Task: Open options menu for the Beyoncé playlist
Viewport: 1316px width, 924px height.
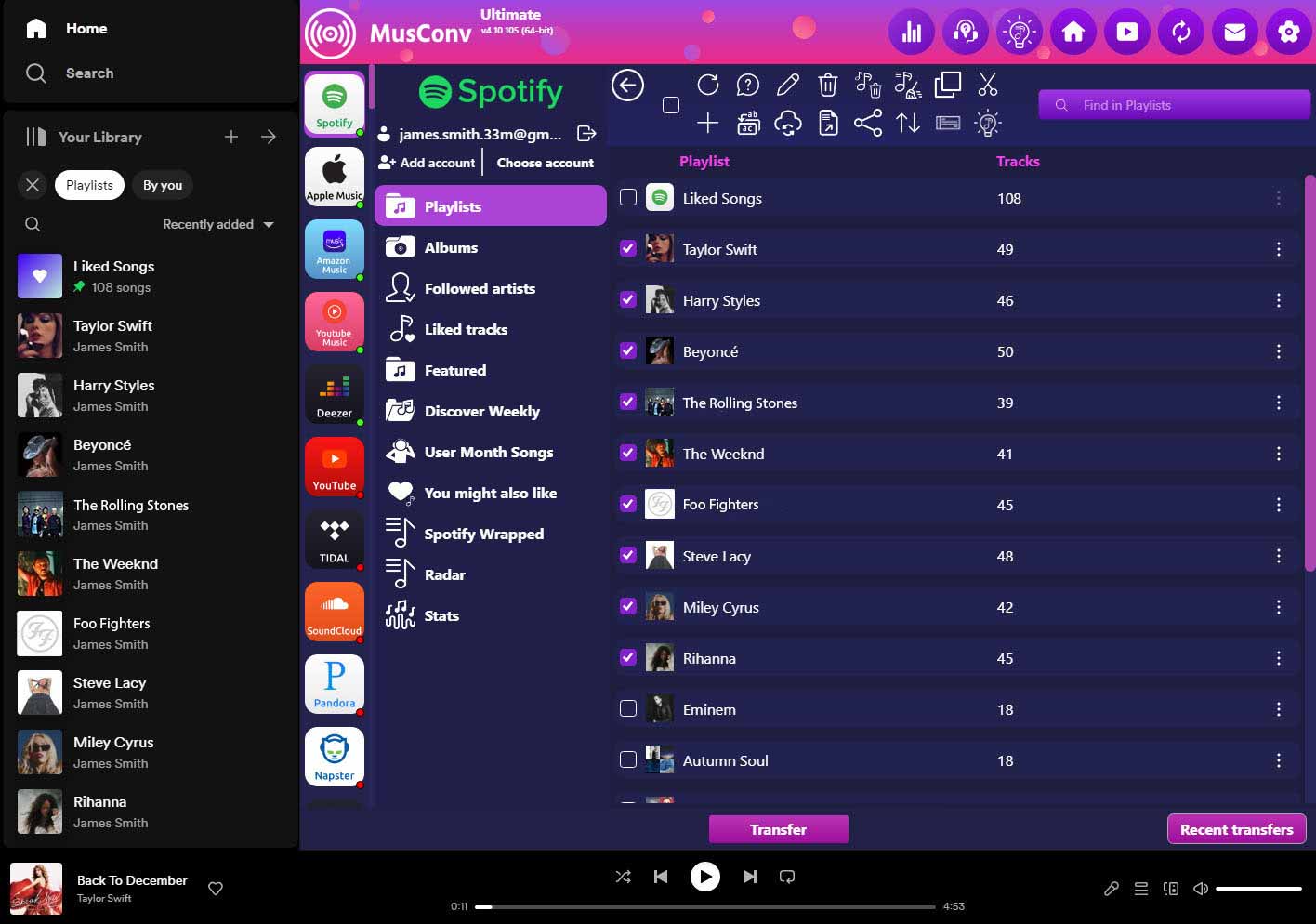Action: click(1279, 351)
